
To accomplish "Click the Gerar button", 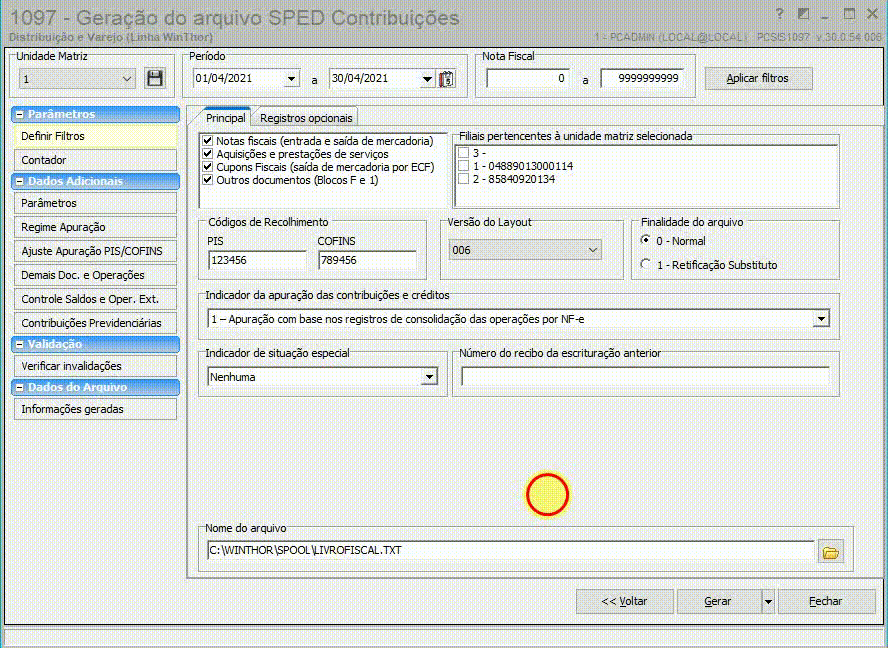I will (719, 602).
